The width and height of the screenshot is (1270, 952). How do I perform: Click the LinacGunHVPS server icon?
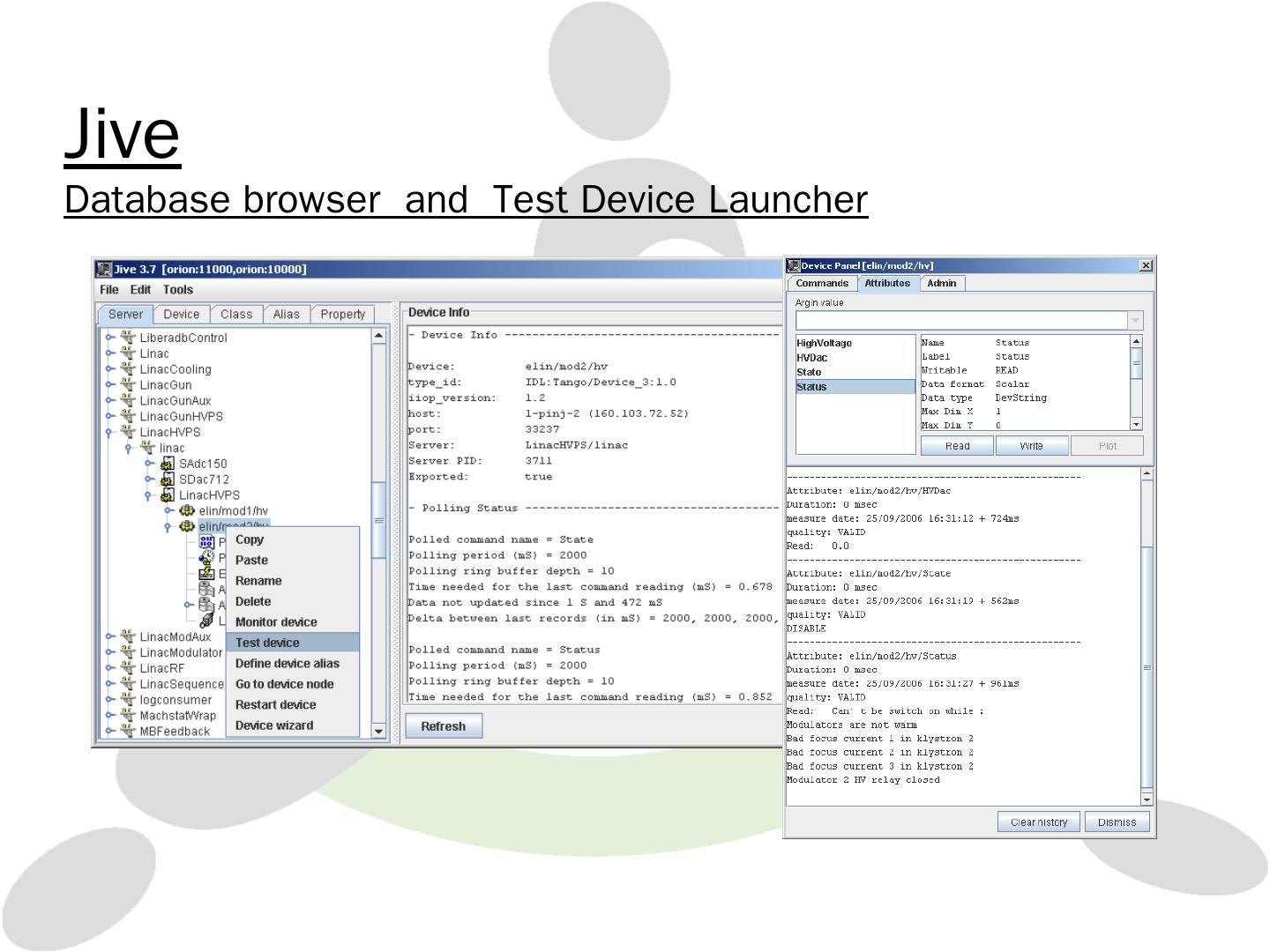coord(128,416)
